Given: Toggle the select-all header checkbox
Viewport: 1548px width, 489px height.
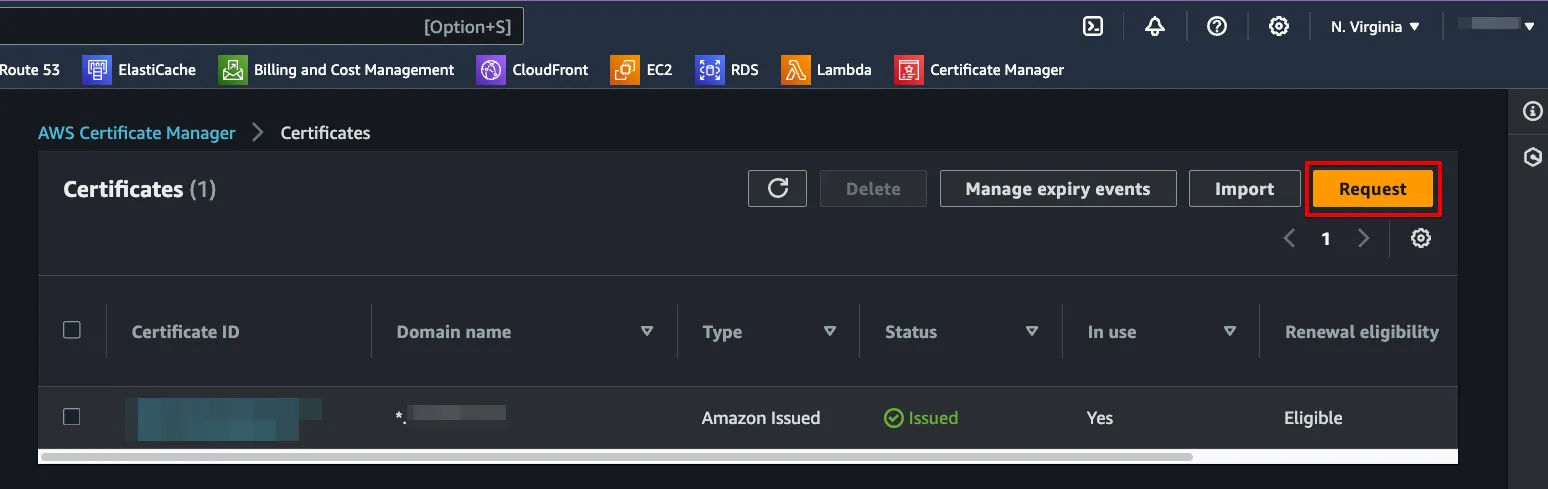Looking at the screenshot, I should pos(72,330).
